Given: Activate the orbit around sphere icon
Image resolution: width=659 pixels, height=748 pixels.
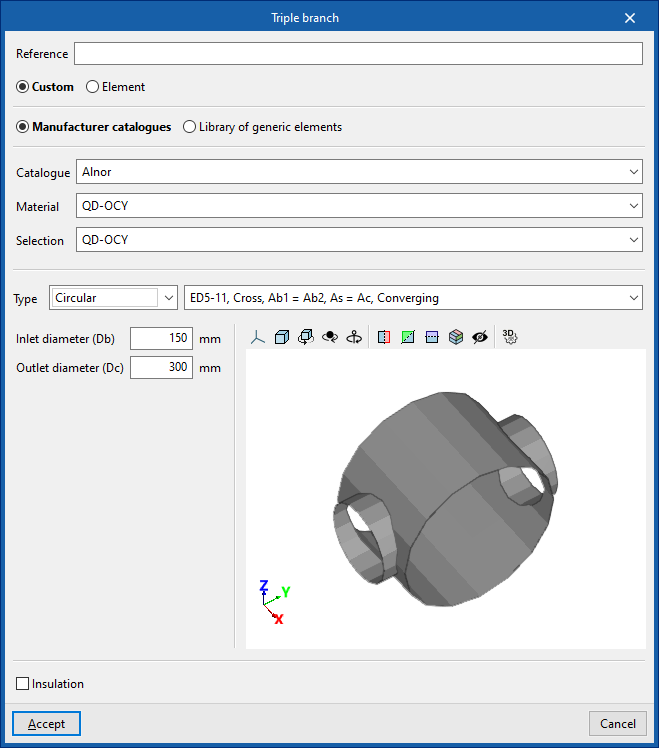Looking at the screenshot, I should pos(330,337).
